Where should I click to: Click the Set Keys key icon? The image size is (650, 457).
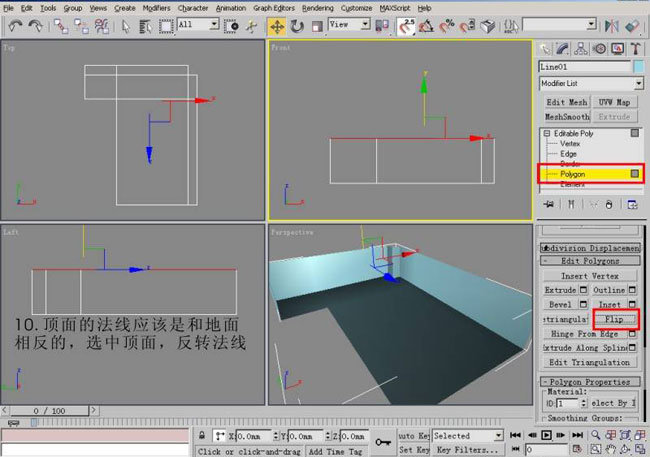[x=383, y=441]
